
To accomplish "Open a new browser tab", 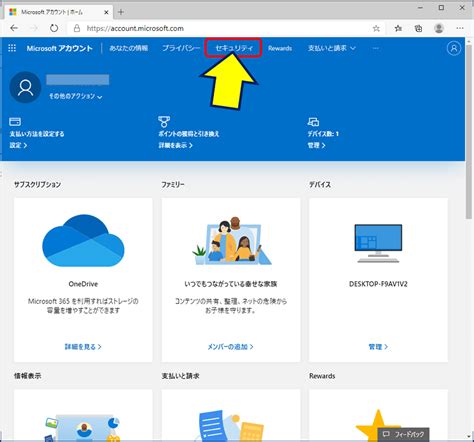I will pyautogui.click(x=121, y=12).
